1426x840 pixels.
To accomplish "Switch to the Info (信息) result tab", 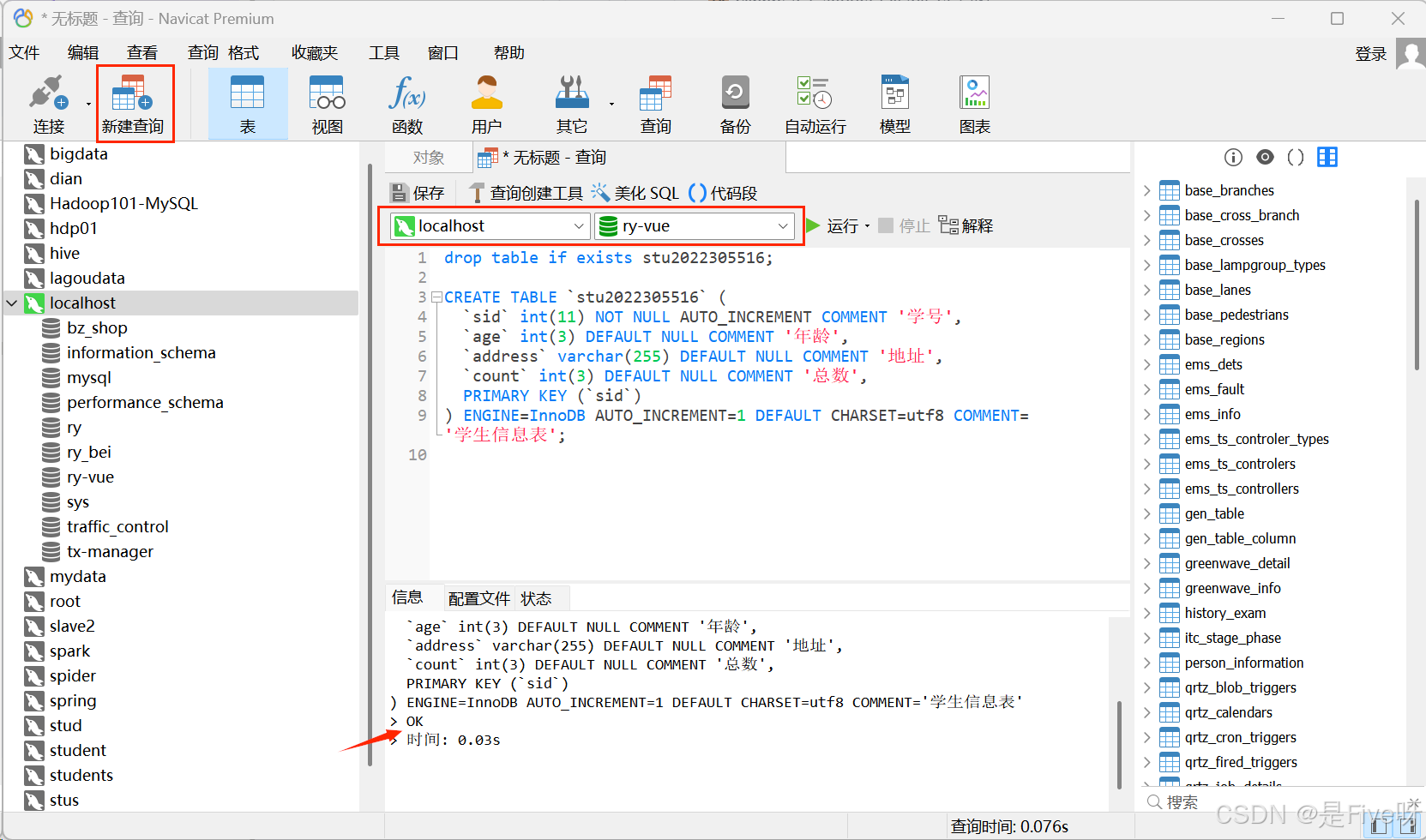I will click(407, 597).
